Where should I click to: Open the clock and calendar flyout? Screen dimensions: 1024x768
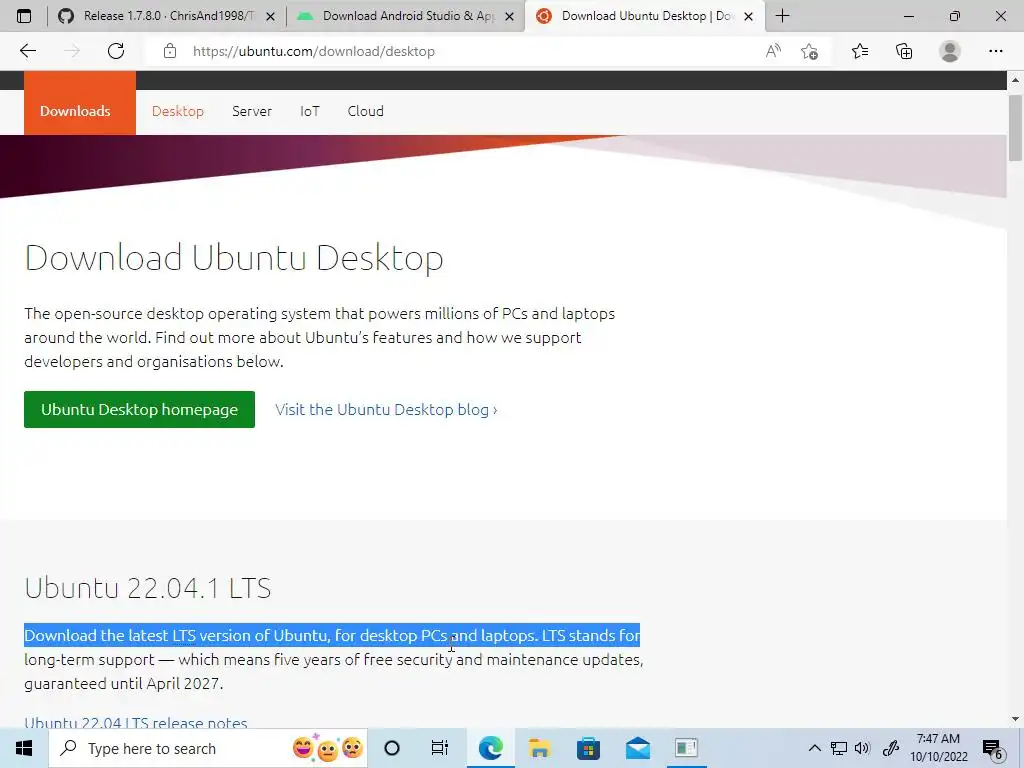pyautogui.click(x=938, y=748)
